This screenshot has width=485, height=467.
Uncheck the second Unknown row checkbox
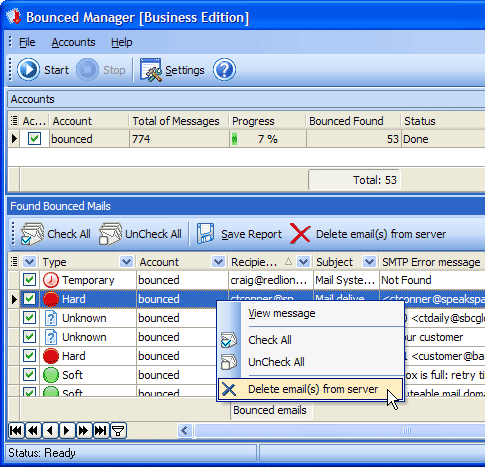point(29,337)
